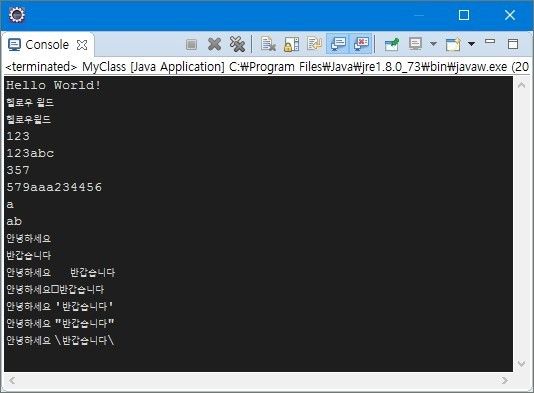The height and width of the screenshot is (393, 534).
Task: Click Remove All Terminated Launches icon
Action: (237, 44)
